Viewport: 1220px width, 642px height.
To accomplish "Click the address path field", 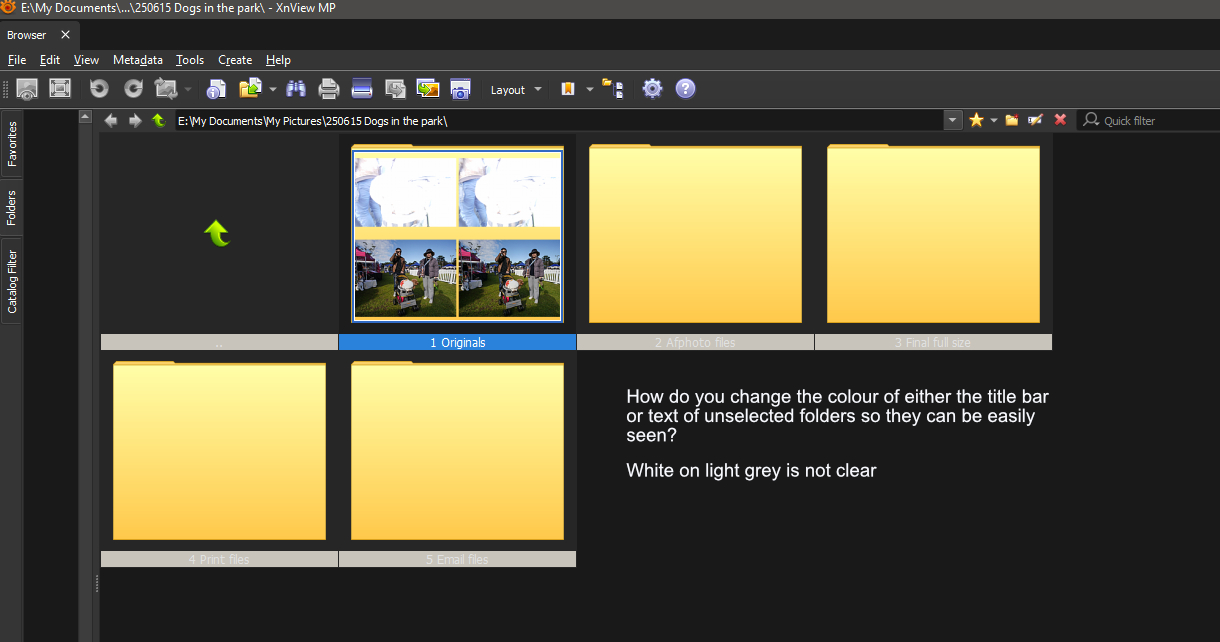I will point(560,120).
